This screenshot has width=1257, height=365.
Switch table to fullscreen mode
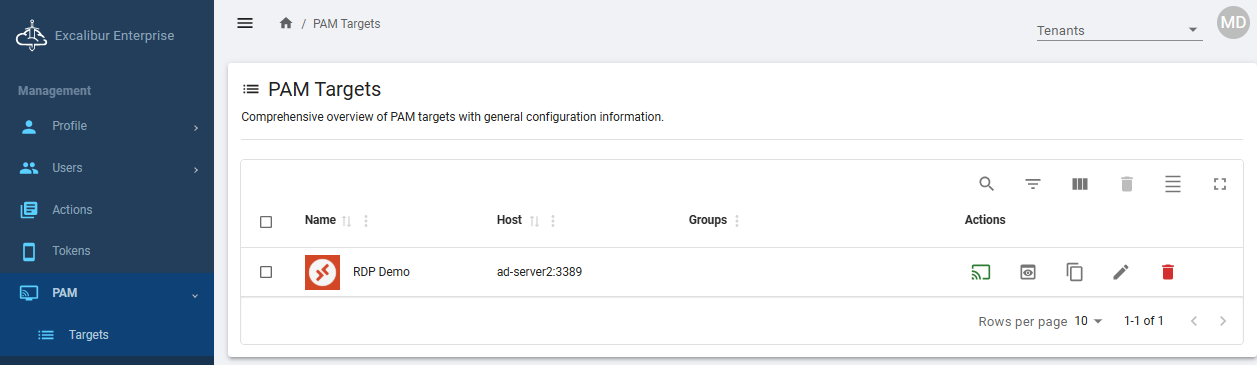point(1219,184)
